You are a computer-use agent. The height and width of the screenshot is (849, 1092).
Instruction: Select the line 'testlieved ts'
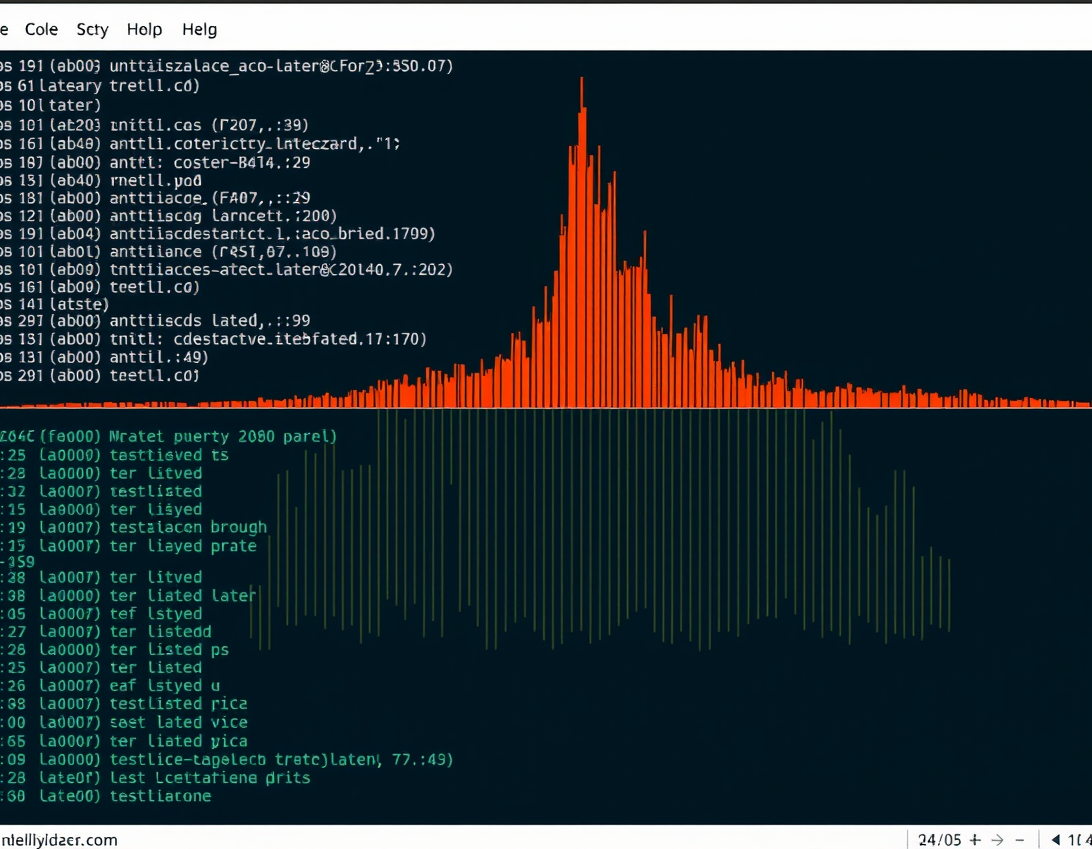coord(114,455)
